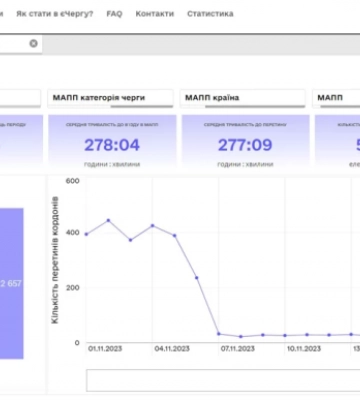360x400 pixels.
Task: Open the Статистика menu item
Action: pyautogui.click(x=210, y=14)
